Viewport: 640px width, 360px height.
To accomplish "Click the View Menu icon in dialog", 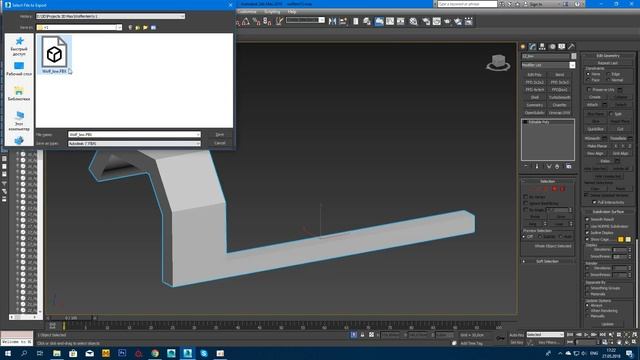I will [153, 27].
